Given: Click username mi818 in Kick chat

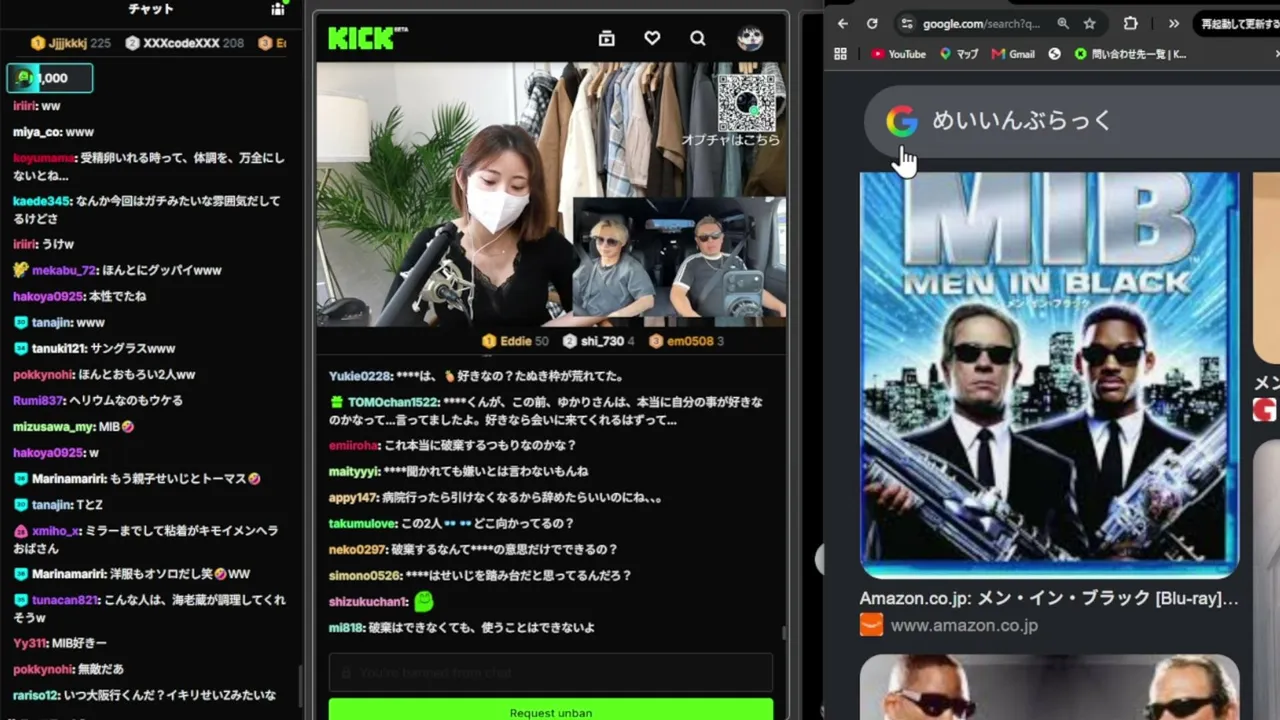Looking at the screenshot, I should point(346,628).
